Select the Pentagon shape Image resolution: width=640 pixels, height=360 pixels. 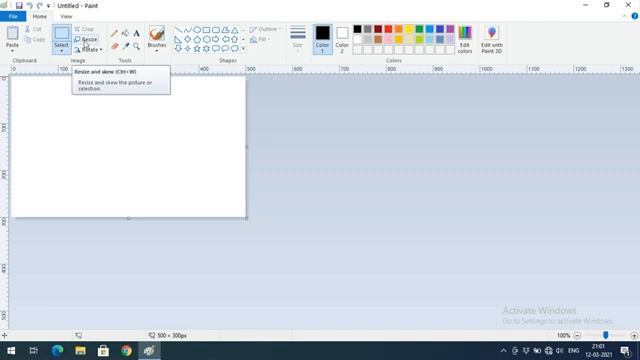[x=197, y=40]
